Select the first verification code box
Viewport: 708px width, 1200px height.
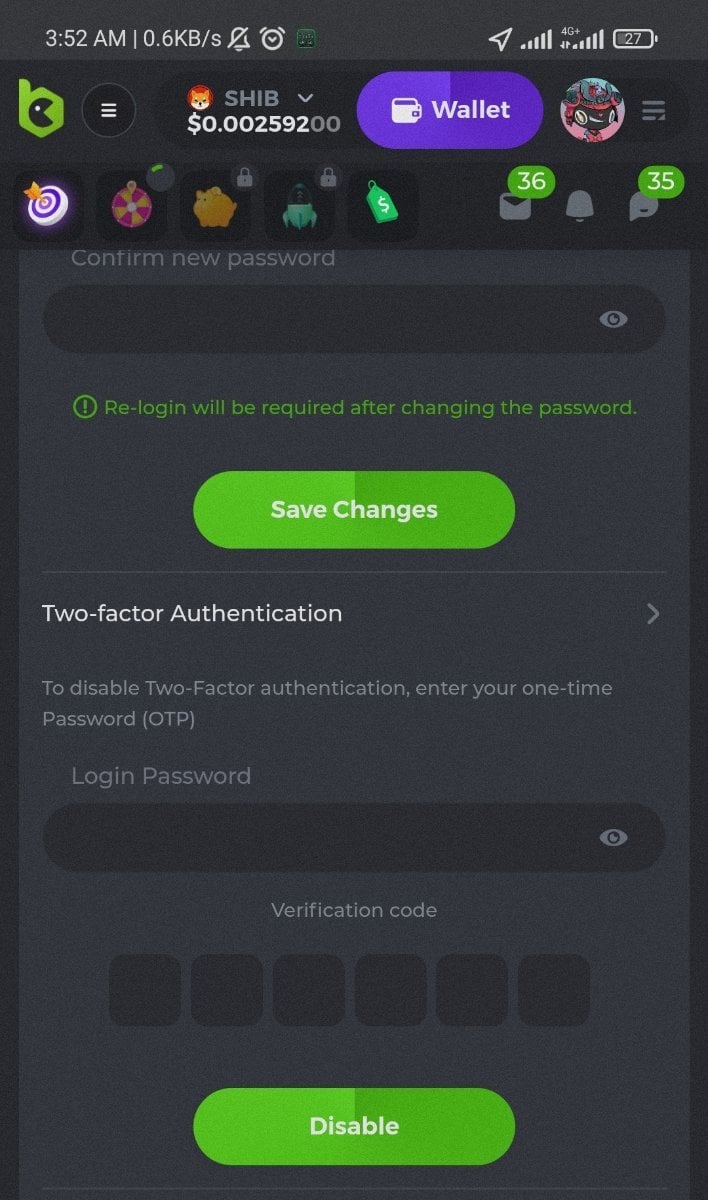point(145,990)
